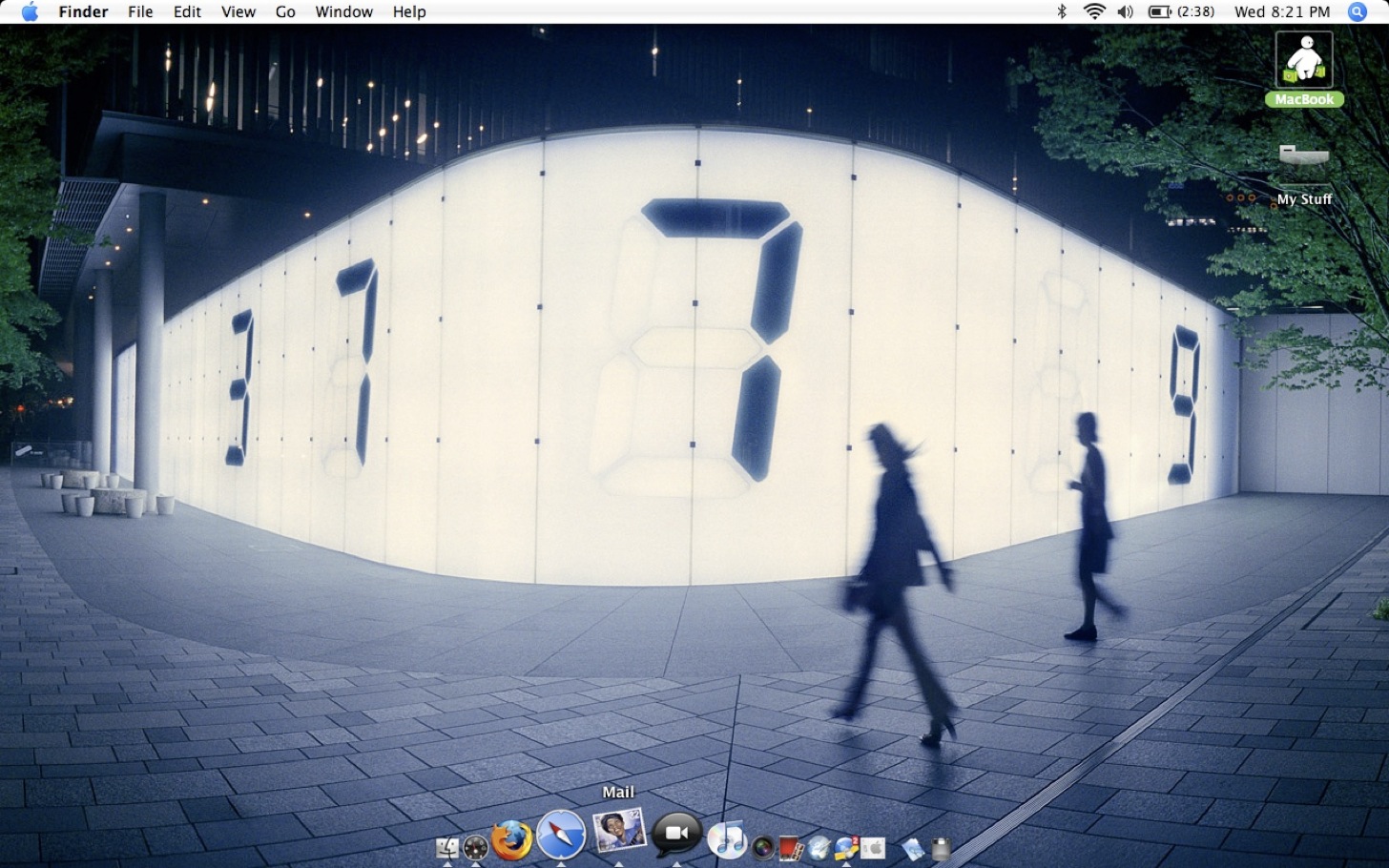
Task: Open System Preferences icon in Dock
Action: (x=873, y=848)
